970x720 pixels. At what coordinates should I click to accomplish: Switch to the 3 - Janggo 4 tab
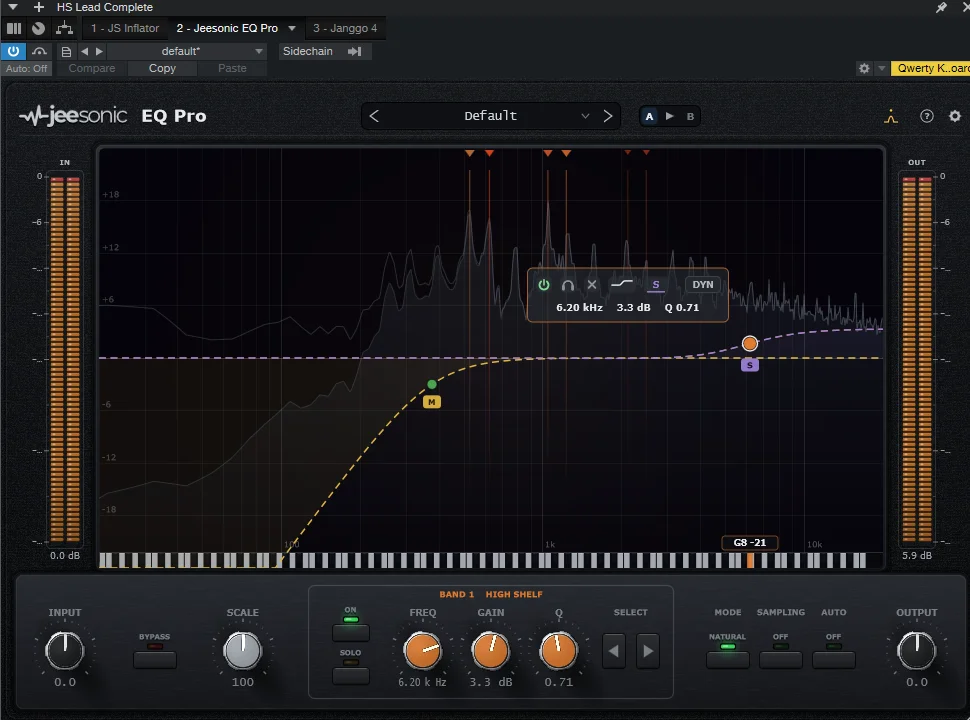(x=345, y=28)
